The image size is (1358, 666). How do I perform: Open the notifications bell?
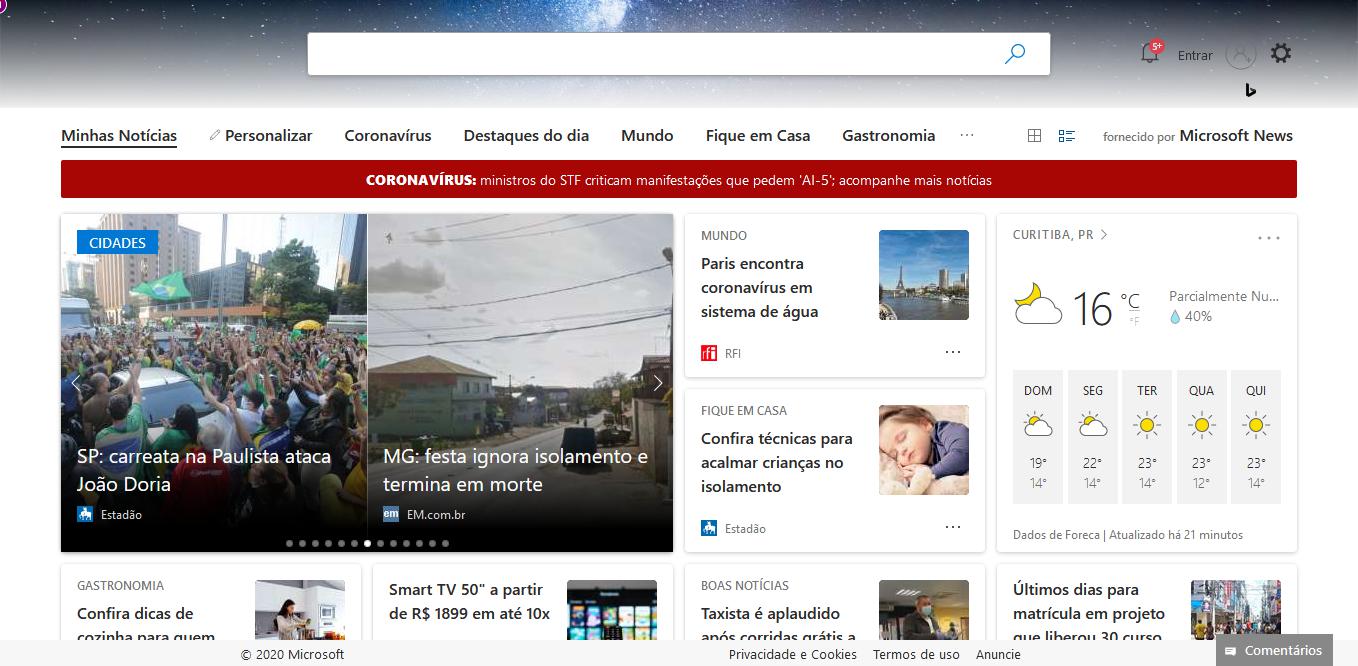[x=1150, y=54]
